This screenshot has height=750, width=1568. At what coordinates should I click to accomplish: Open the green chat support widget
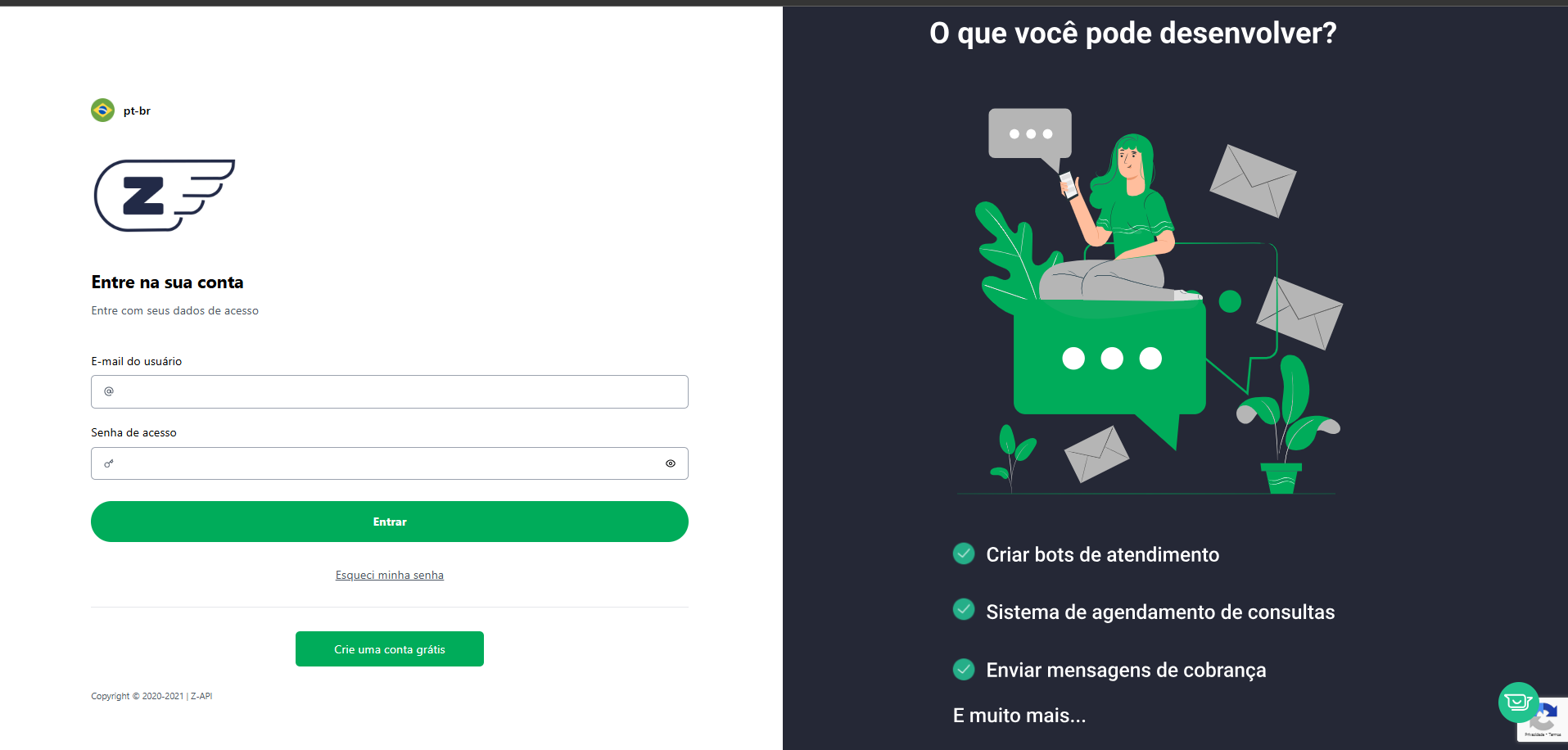tap(1519, 702)
